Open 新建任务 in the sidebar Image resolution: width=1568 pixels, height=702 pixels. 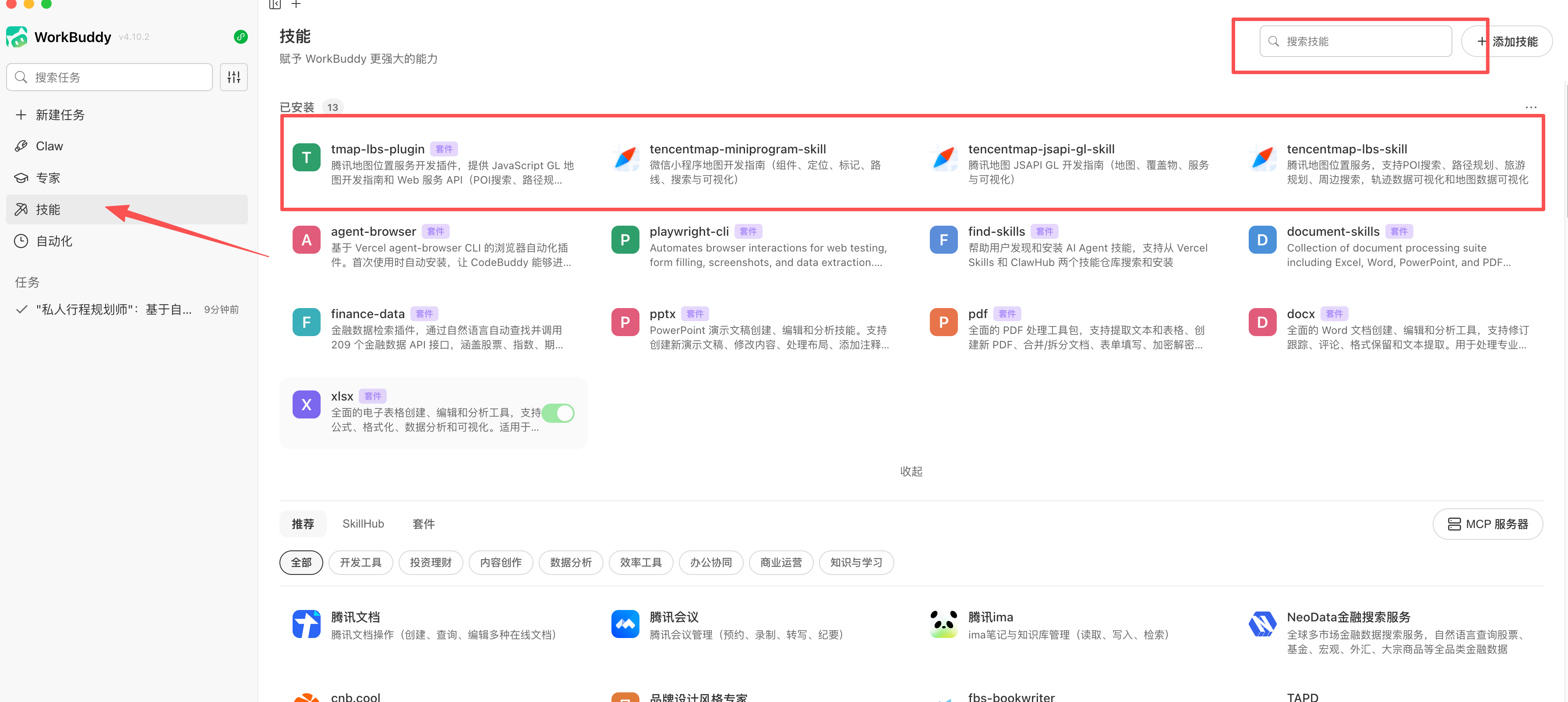[x=127, y=114]
